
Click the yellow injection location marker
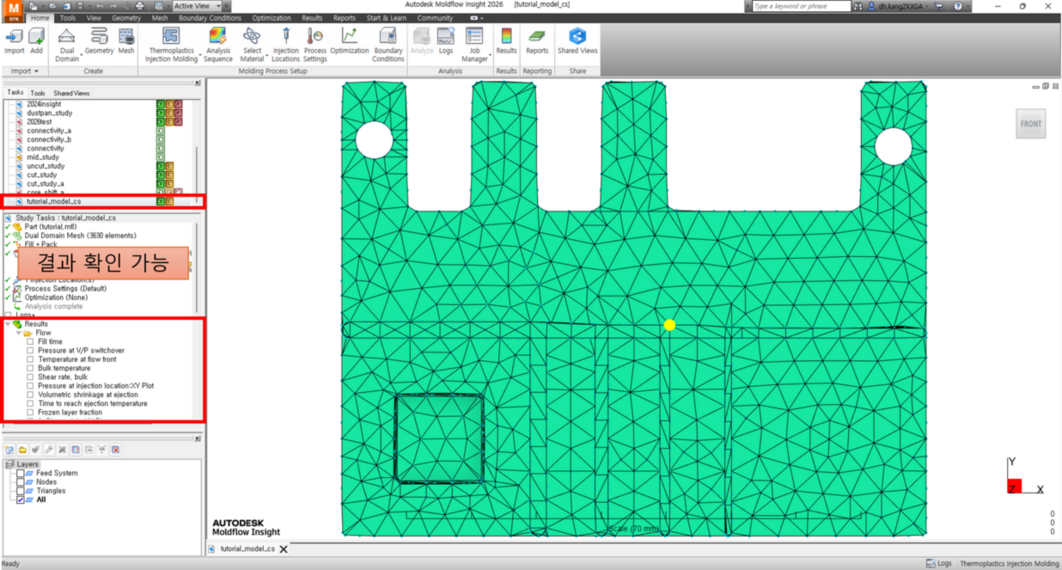(670, 325)
